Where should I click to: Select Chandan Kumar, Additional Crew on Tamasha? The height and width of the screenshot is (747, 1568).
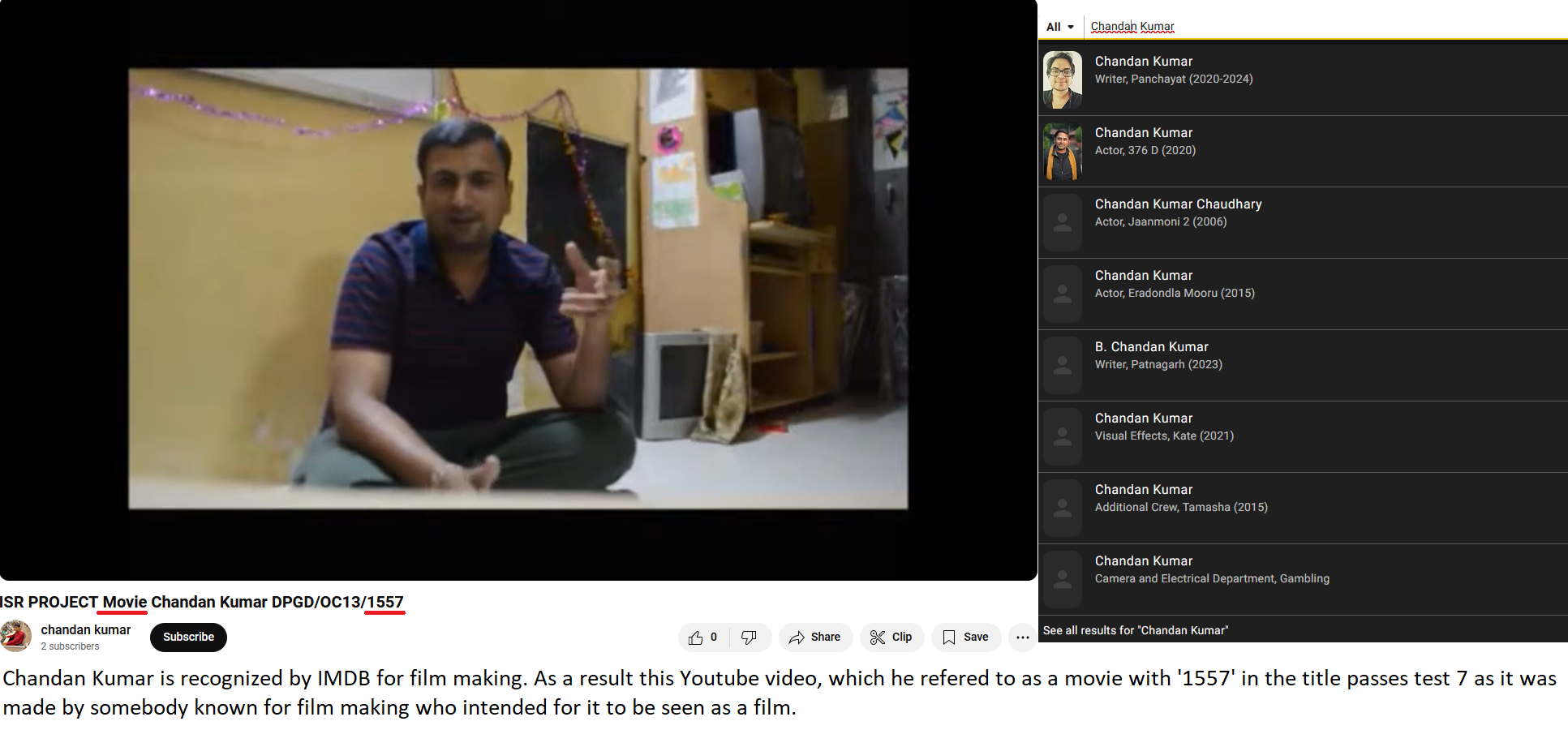point(1303,508)
